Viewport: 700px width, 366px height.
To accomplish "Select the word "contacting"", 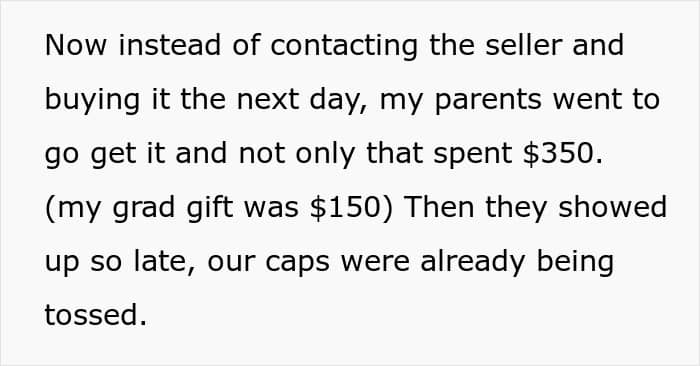I will point(344,47).
